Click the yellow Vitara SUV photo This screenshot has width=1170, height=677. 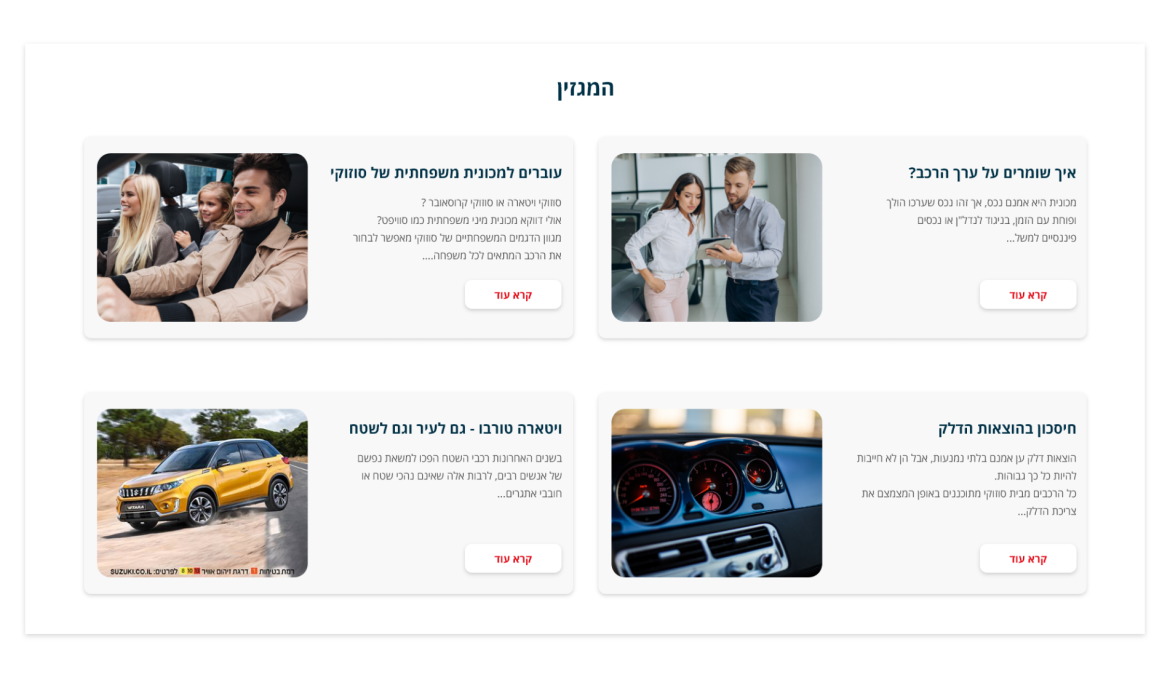point(202,493)
